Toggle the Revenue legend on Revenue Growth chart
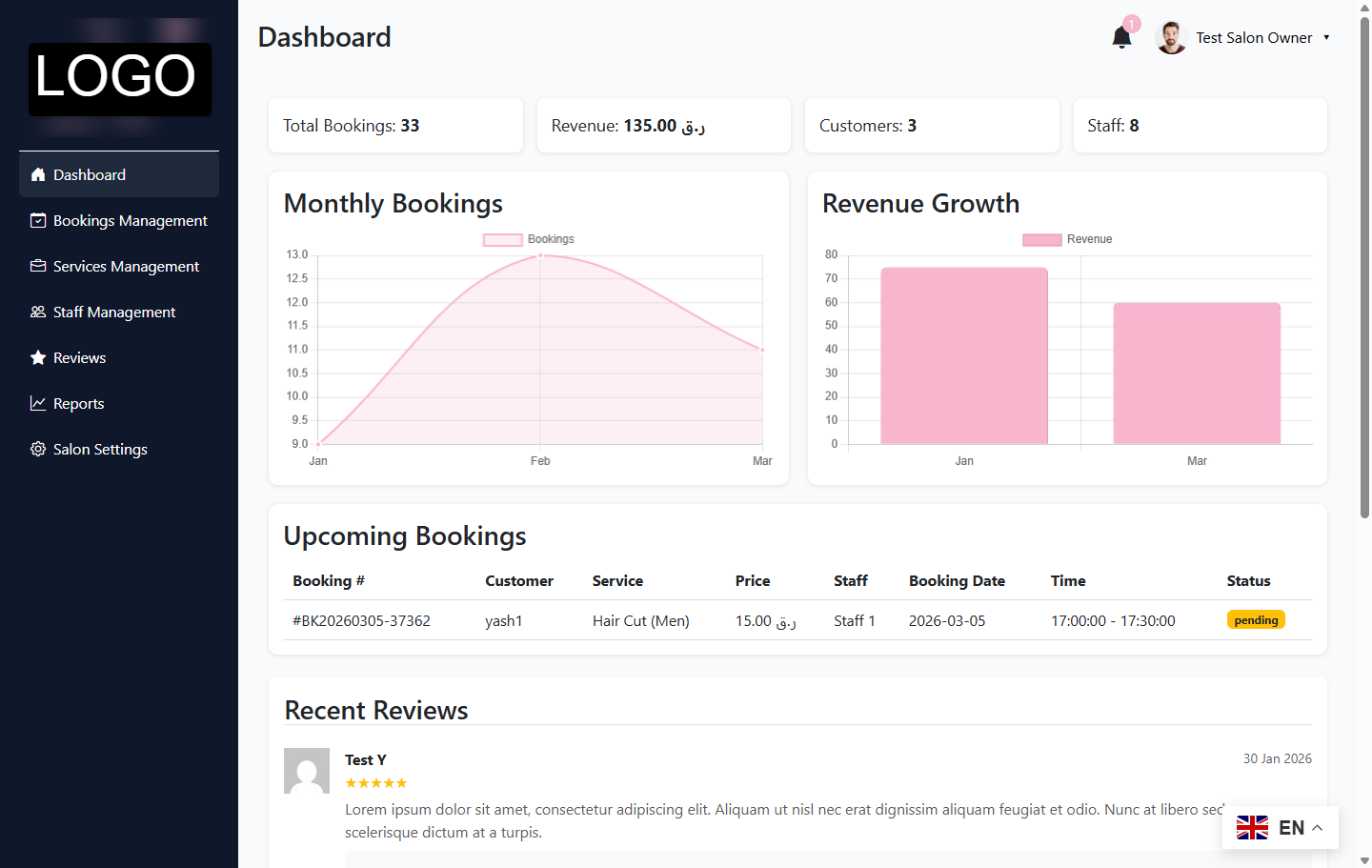 [1067, 239]
